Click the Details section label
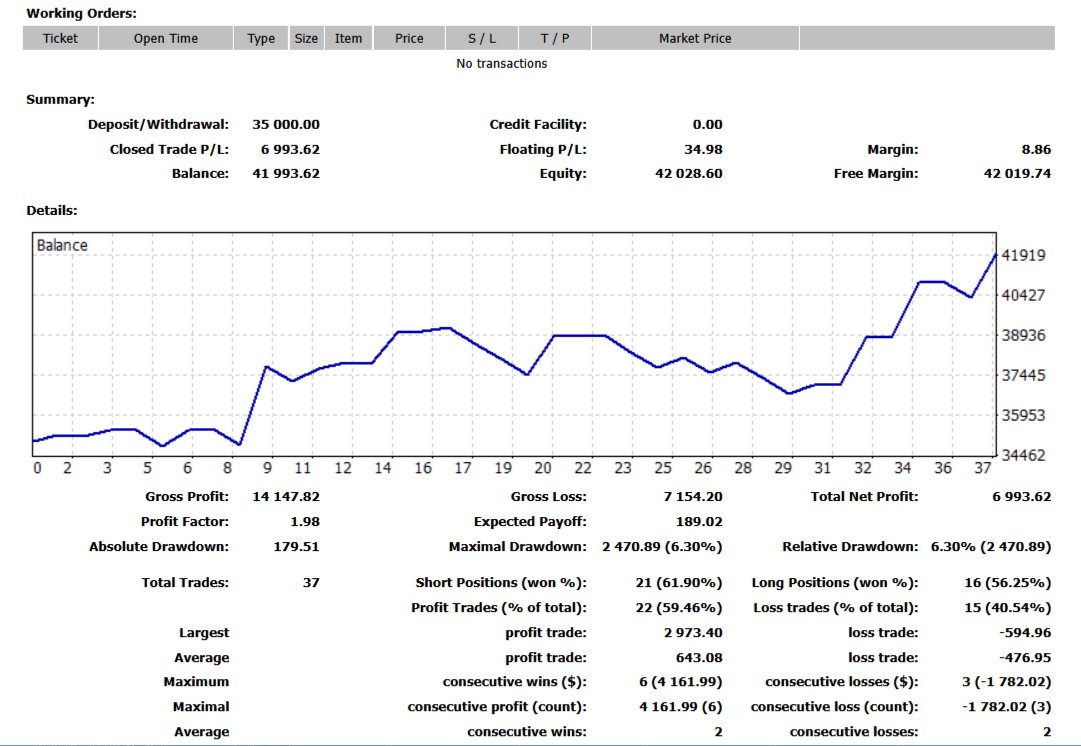 50,210
